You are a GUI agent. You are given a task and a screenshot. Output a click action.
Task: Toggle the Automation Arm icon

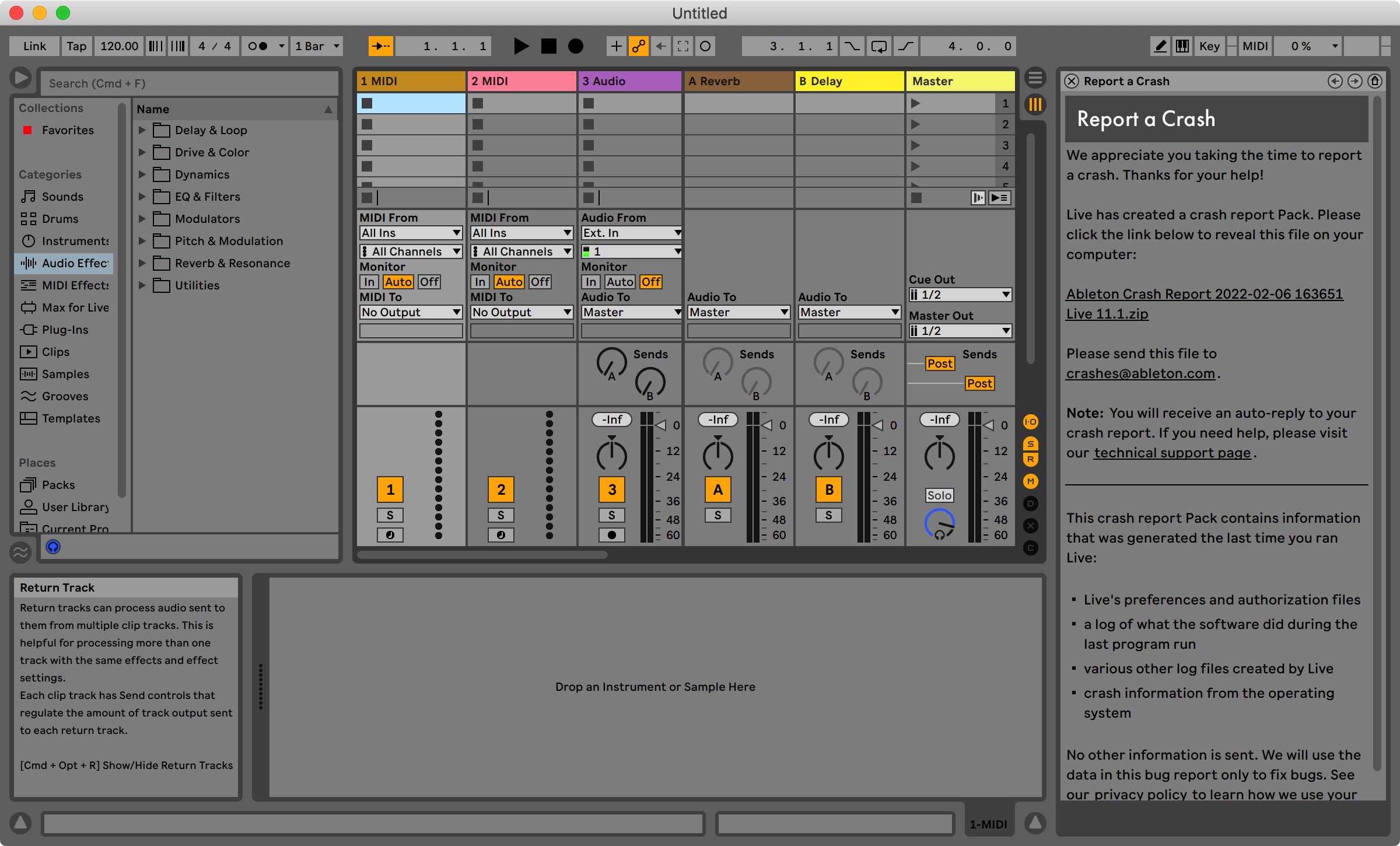pos(639,46)
